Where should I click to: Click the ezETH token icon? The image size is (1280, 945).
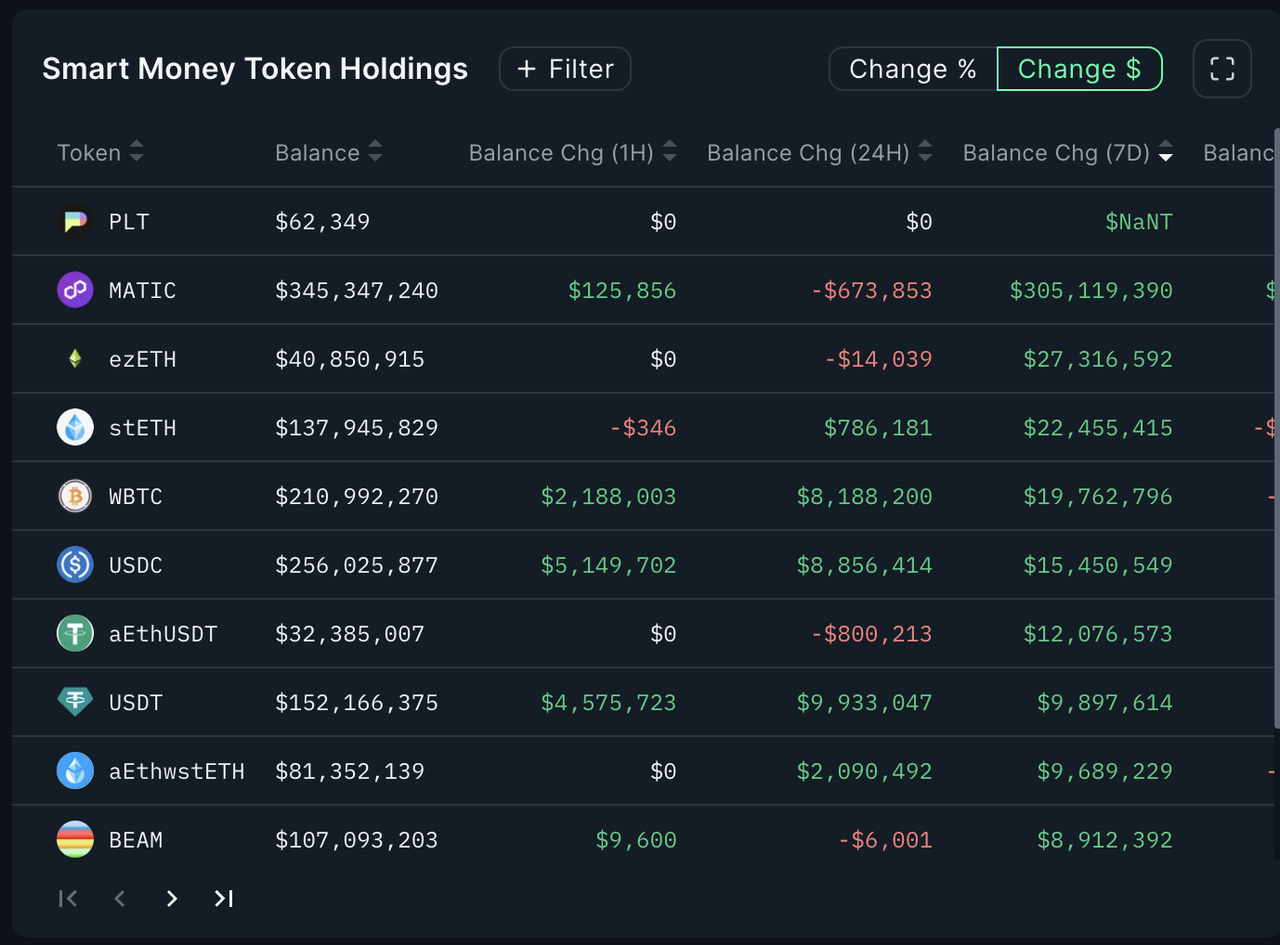(75, 359)
